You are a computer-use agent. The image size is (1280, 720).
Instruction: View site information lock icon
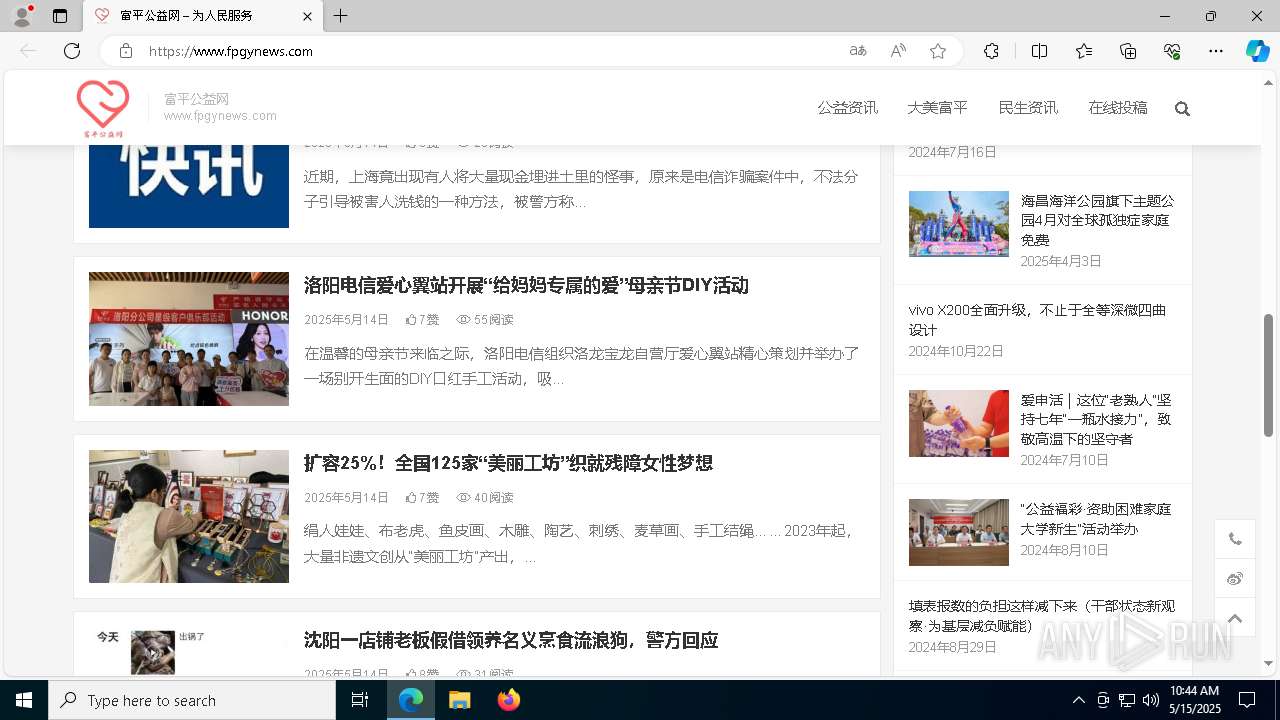pos(126,51)
